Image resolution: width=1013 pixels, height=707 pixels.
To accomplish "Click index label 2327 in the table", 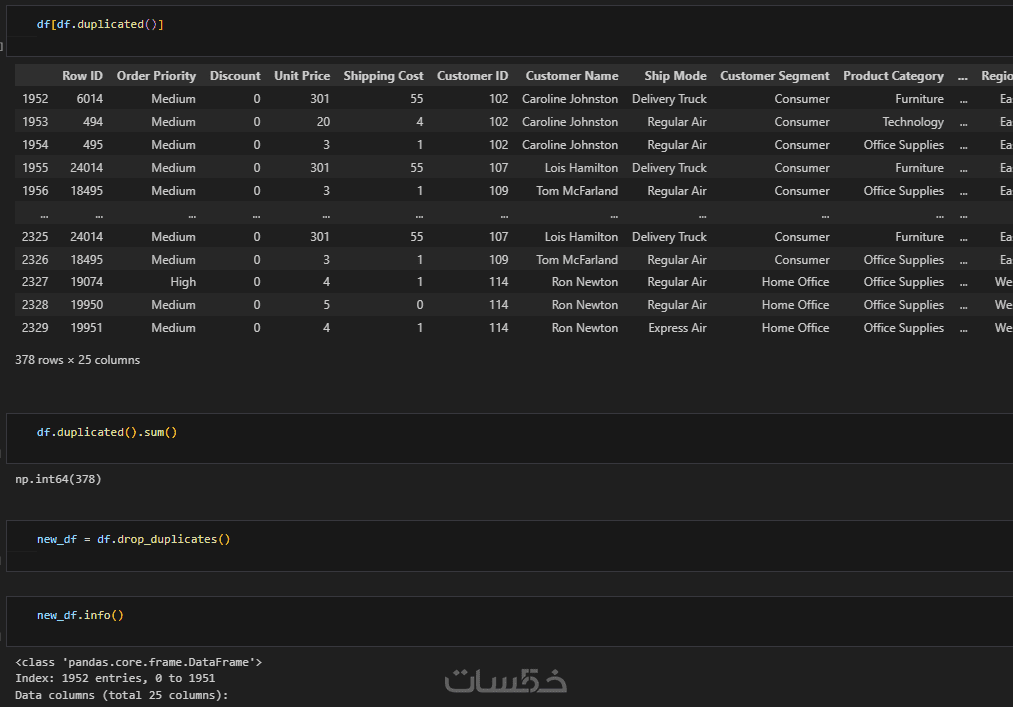I will (35, 282).
